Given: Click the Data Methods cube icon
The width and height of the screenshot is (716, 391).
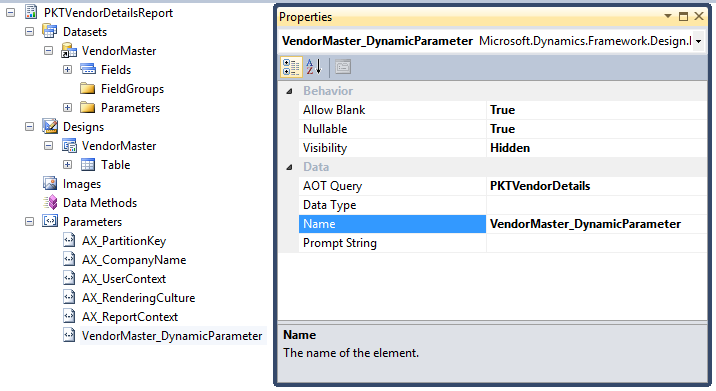Looking at the screenshot, I should pos(51,203).
